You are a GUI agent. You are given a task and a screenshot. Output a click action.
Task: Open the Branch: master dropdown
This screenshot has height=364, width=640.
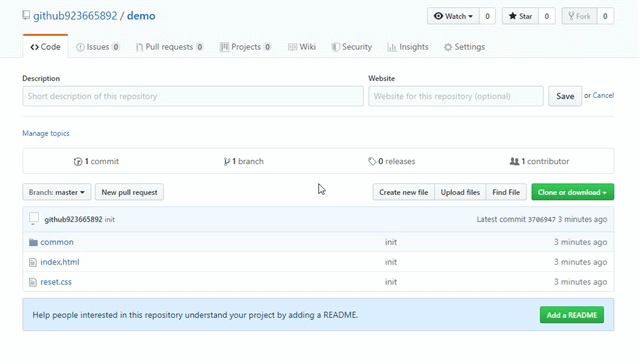(x=57, y=192)
